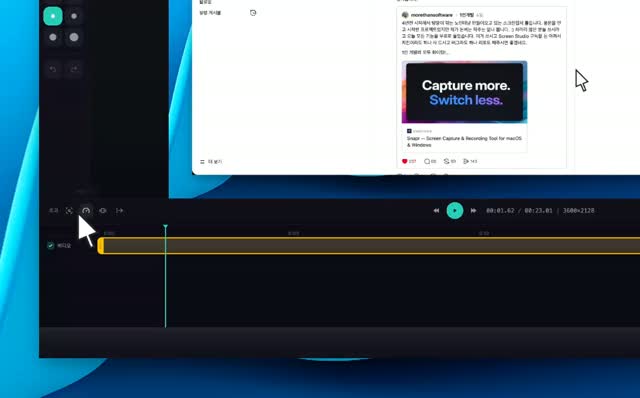Select the green highlighted cursor size option
The height and width of the screenshot is (398, 640).
click(53, 16)
